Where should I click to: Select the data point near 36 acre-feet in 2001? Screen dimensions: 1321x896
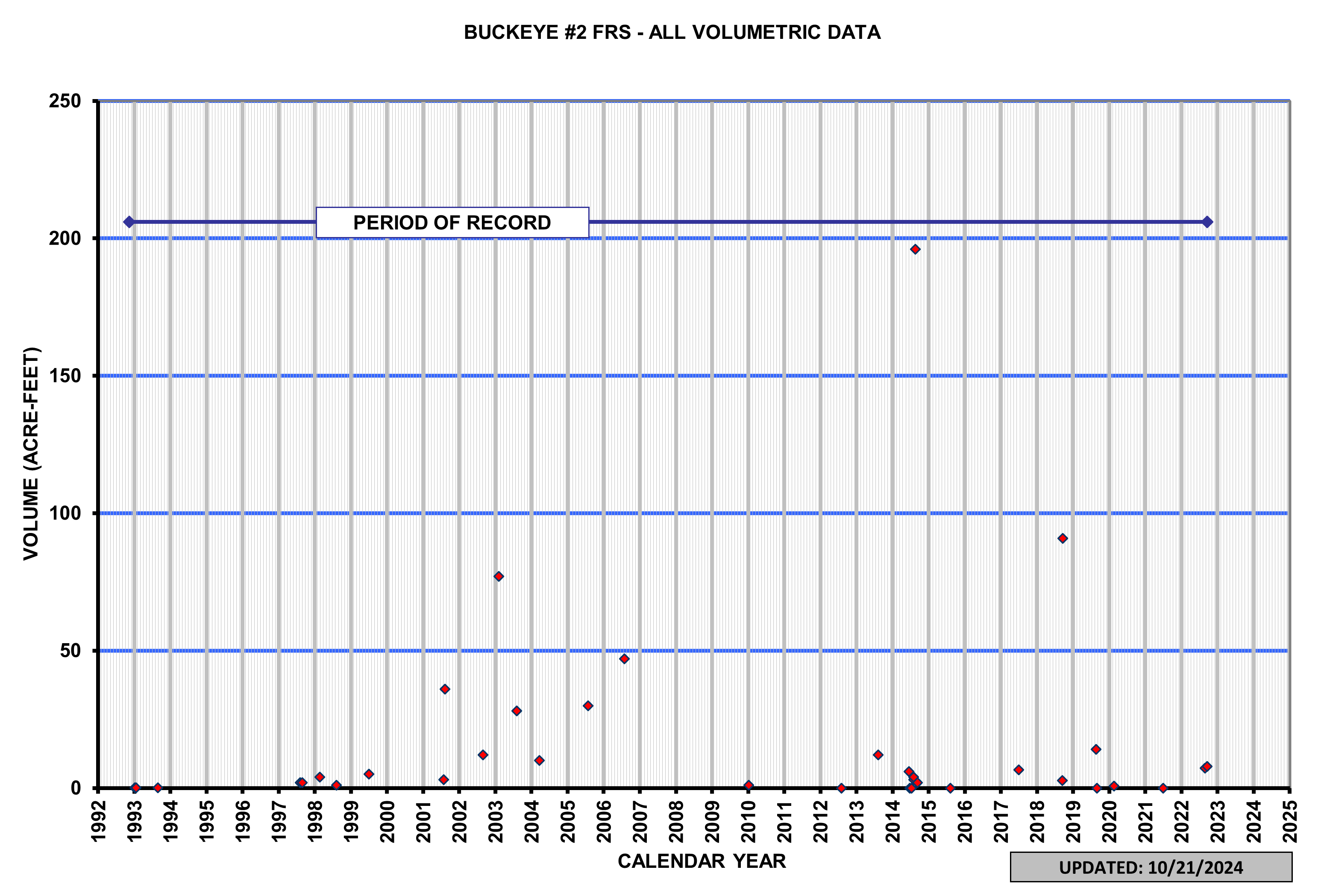click(445, 689)
